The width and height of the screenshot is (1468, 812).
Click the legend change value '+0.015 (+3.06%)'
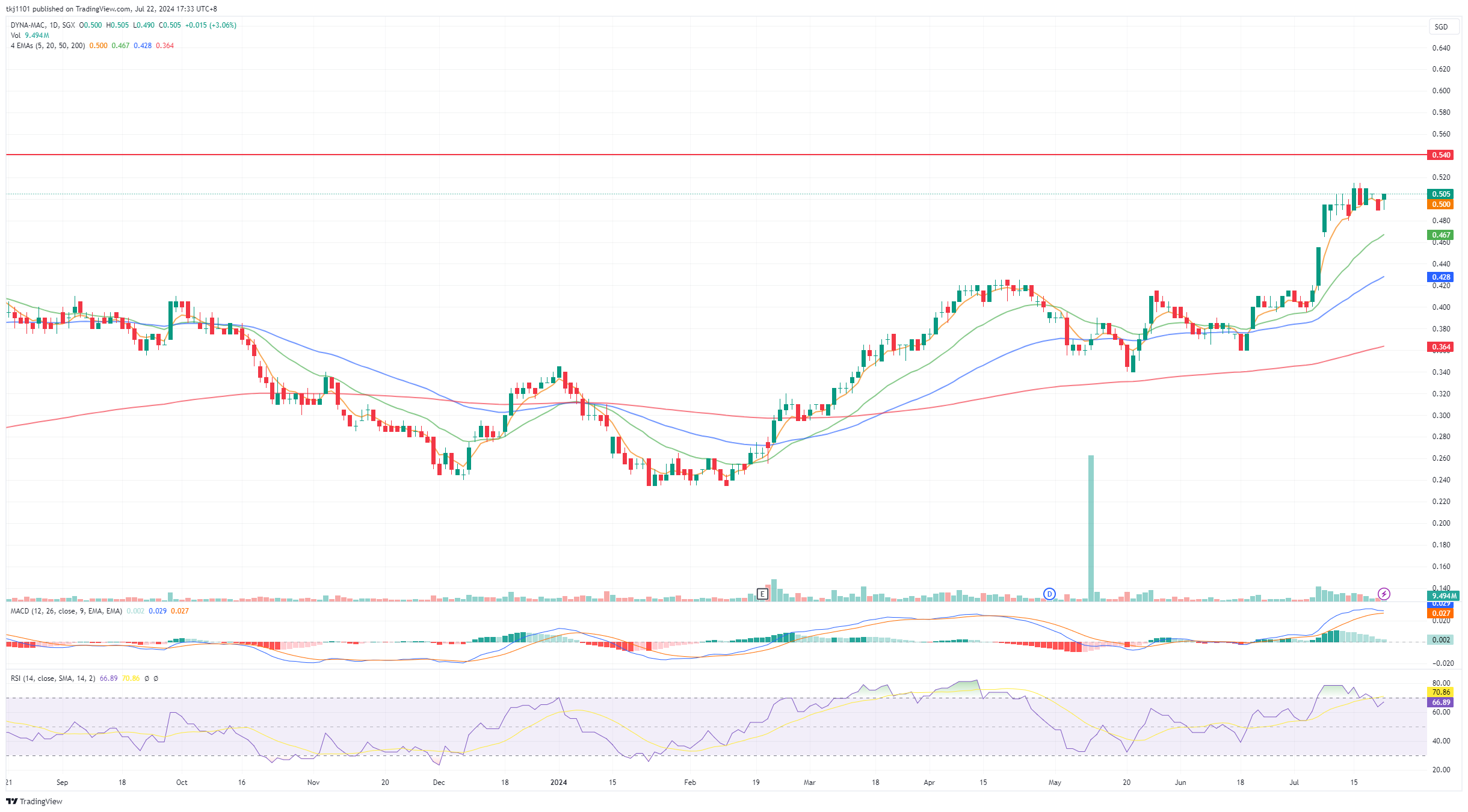click(x=211, y=25)
